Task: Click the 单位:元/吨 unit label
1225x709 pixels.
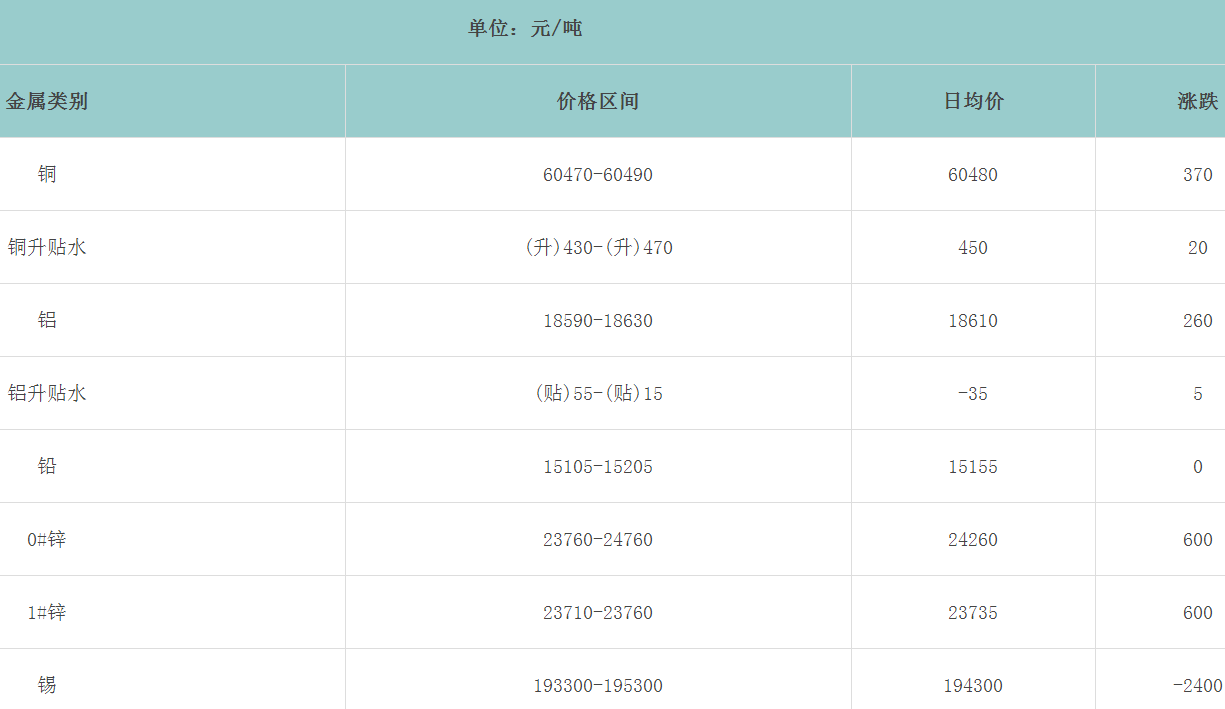Action: point(525,29)
